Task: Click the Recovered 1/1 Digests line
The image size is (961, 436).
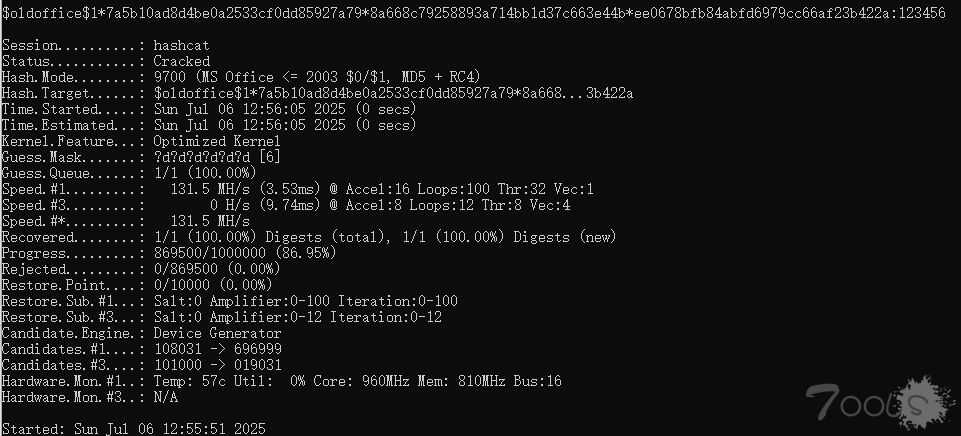Action: (309, 237)
